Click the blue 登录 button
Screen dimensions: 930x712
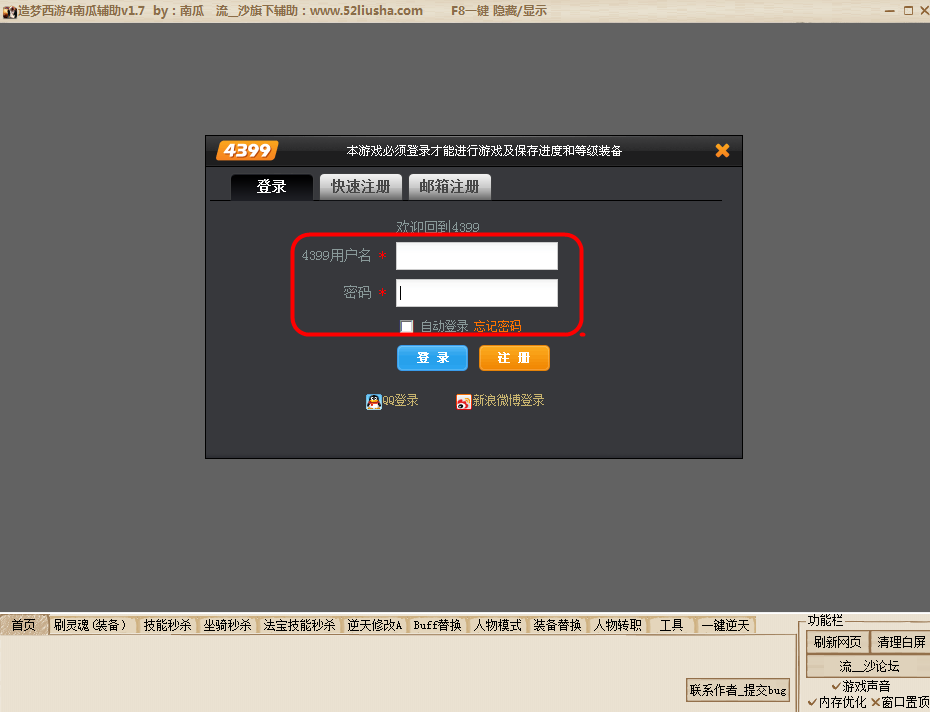point(432,358)
